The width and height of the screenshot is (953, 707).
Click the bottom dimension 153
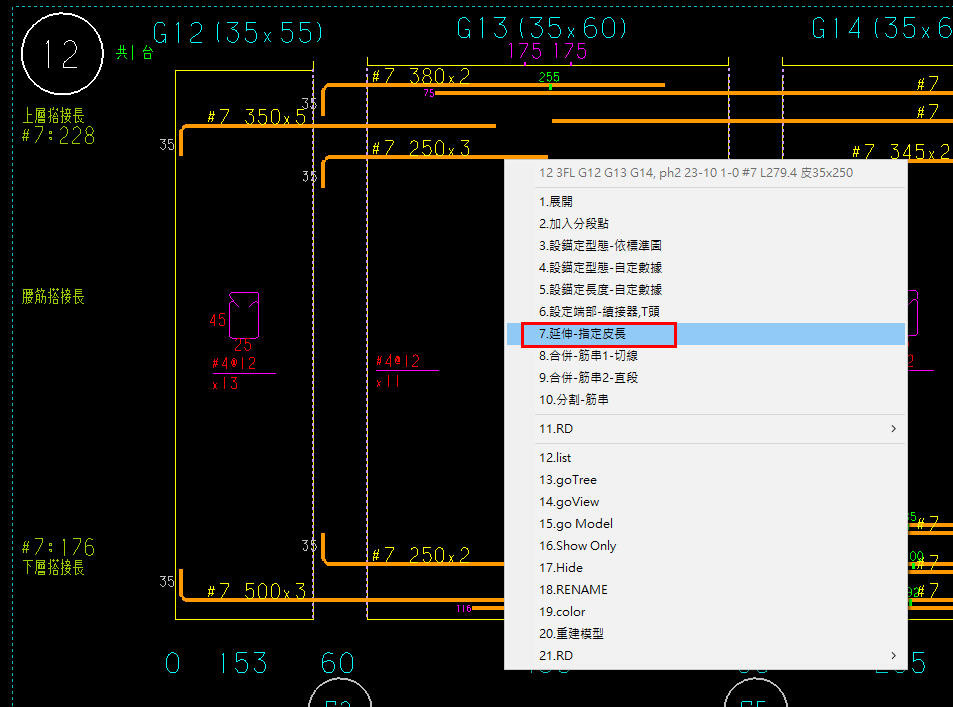(x=243, y=663)
